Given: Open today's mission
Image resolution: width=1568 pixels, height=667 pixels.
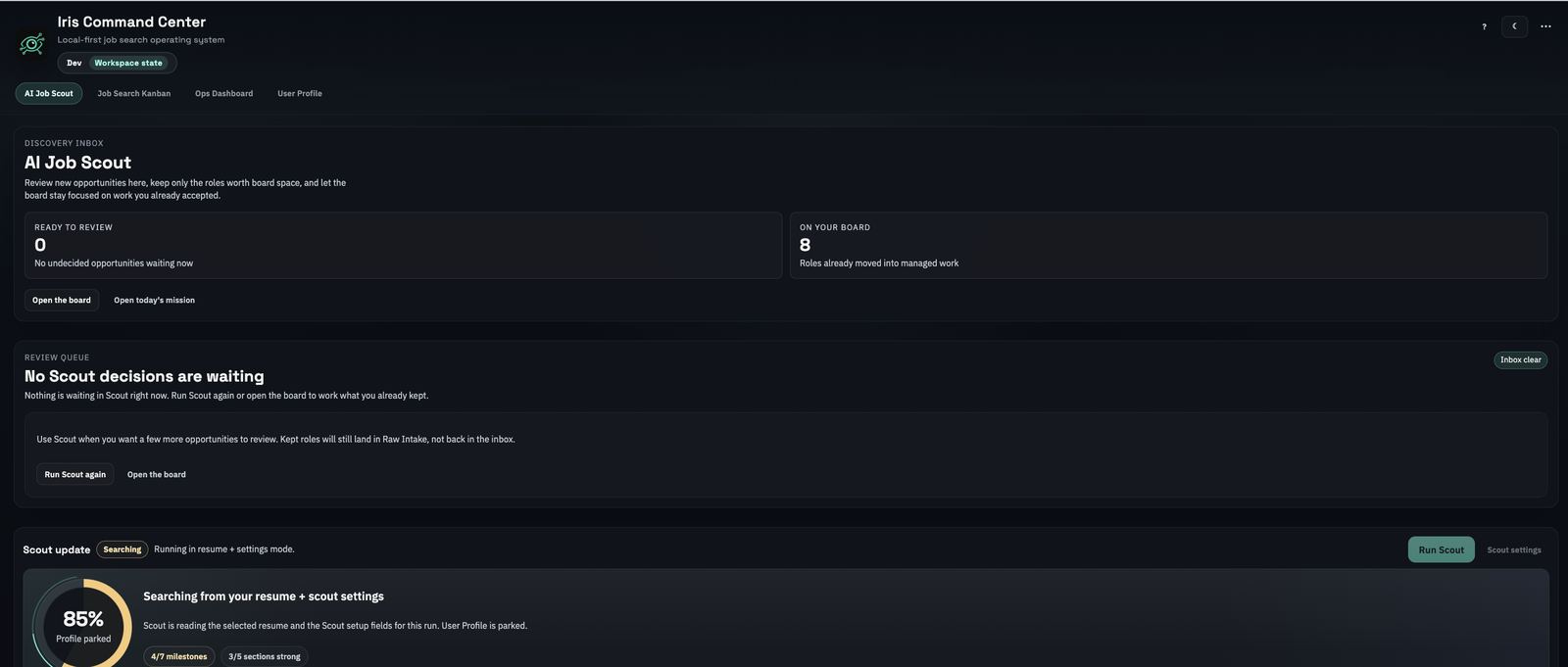Looking at the screenshot, I should tap(154, 300).
